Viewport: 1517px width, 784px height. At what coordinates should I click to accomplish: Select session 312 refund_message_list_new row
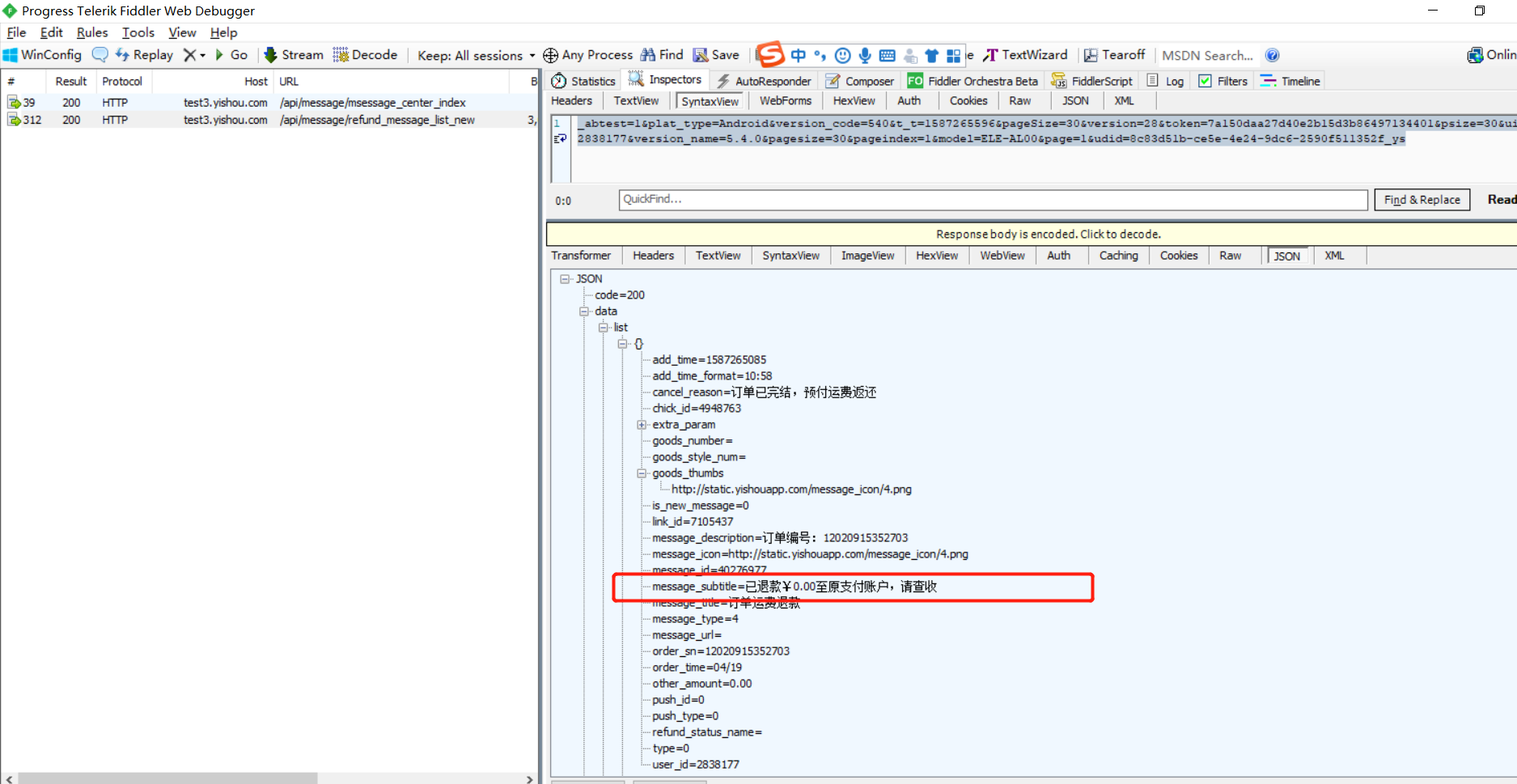pos(269,120)
